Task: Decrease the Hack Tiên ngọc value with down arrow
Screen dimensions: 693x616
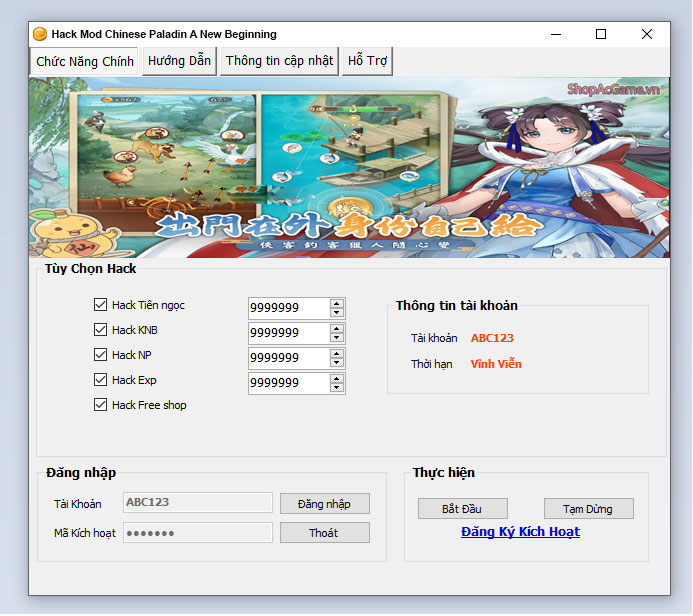Action: pos(337,312)
